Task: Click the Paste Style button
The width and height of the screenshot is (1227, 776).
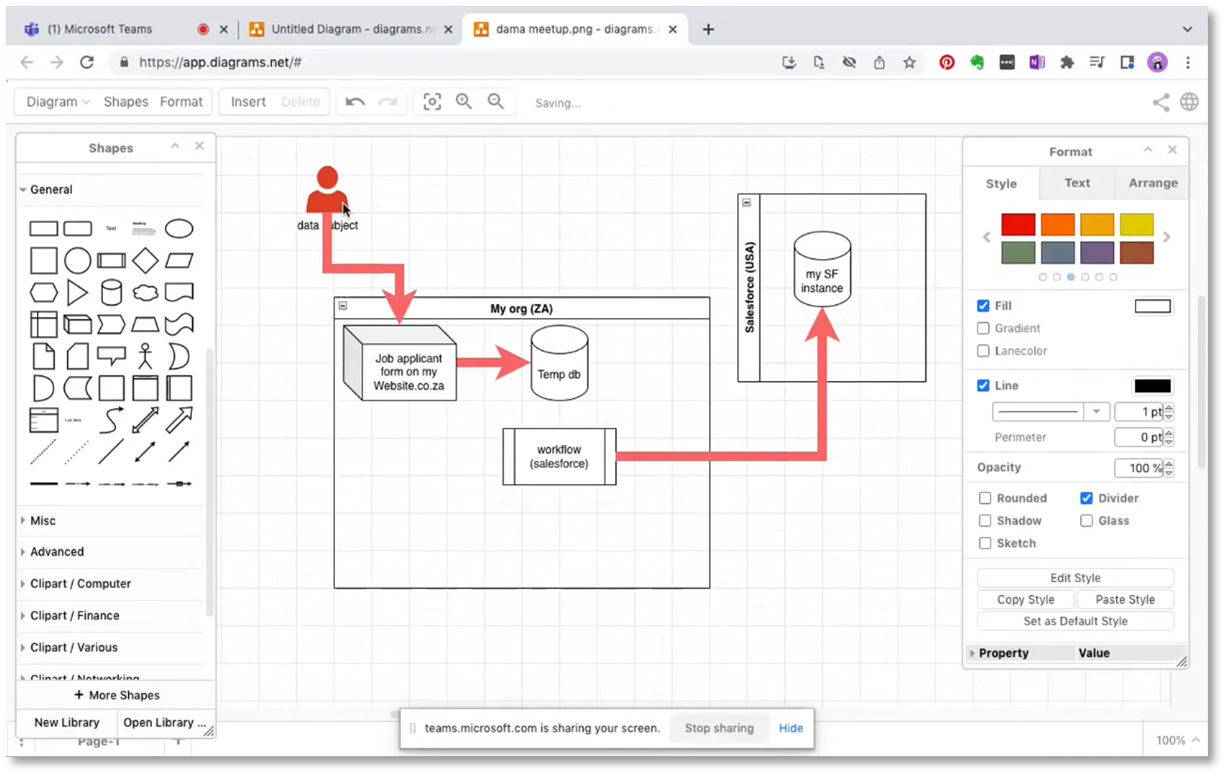Action: tap(1125, 600)
